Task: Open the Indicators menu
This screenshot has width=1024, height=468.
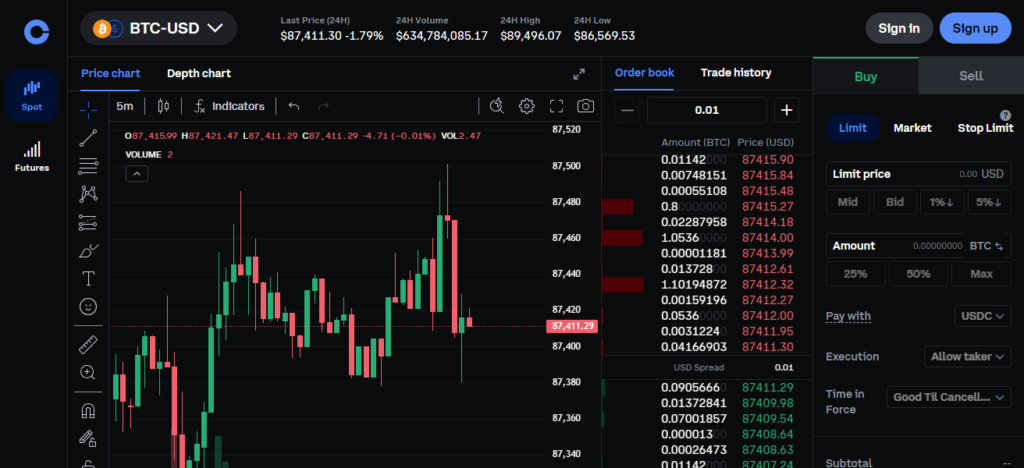Action: tap(230, 106)
